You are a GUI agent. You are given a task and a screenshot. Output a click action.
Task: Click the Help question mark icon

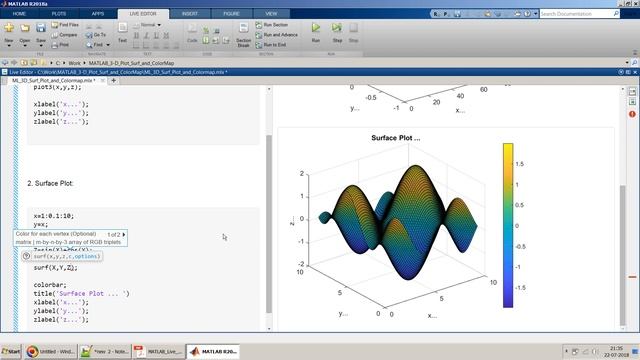pos(527,14)
